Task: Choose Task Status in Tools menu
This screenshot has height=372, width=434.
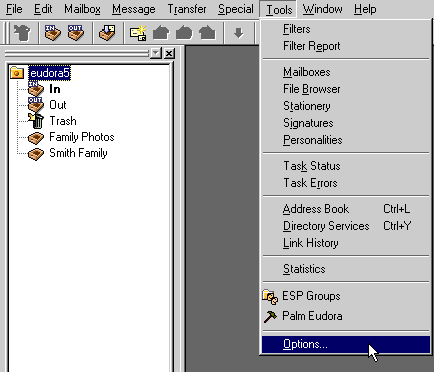Action: pyautogui.click(x=346, y=166)
